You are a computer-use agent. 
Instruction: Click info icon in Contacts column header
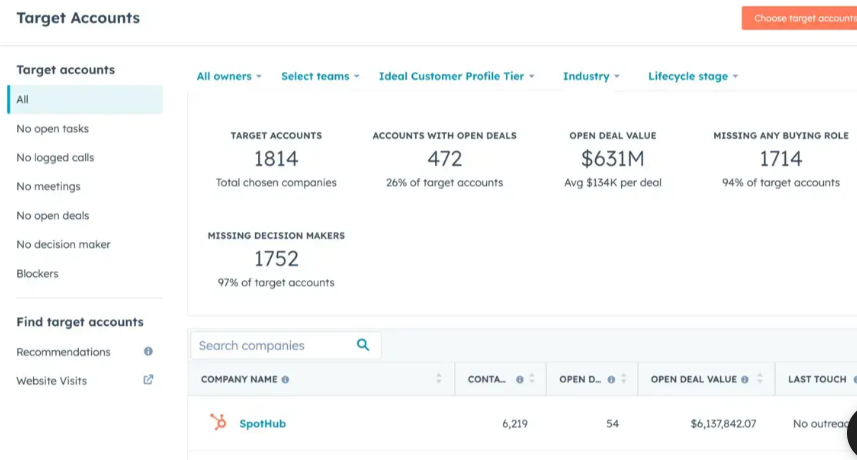tap(520, 380)
